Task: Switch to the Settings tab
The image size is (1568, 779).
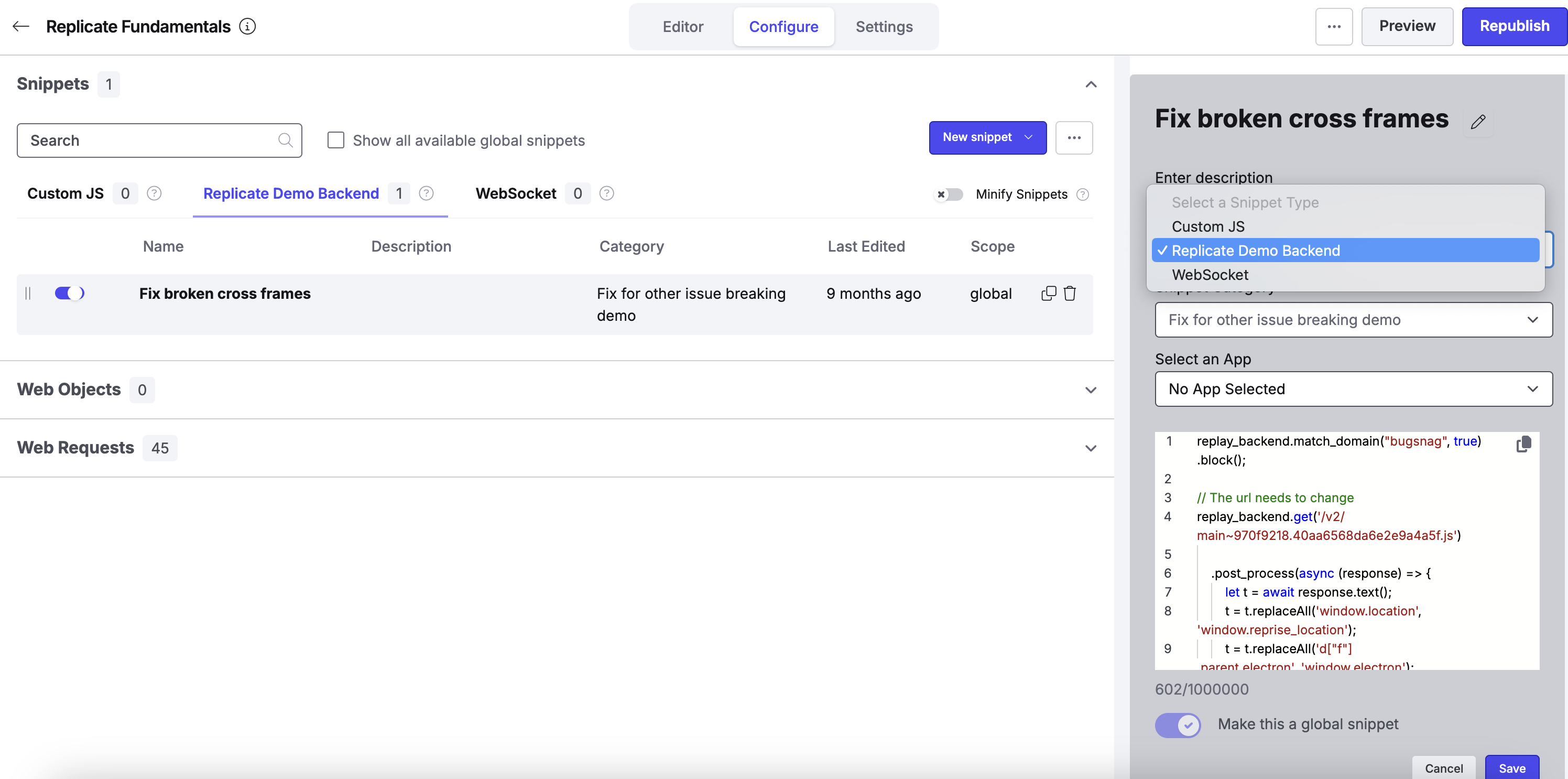Action: coord(884,27)
